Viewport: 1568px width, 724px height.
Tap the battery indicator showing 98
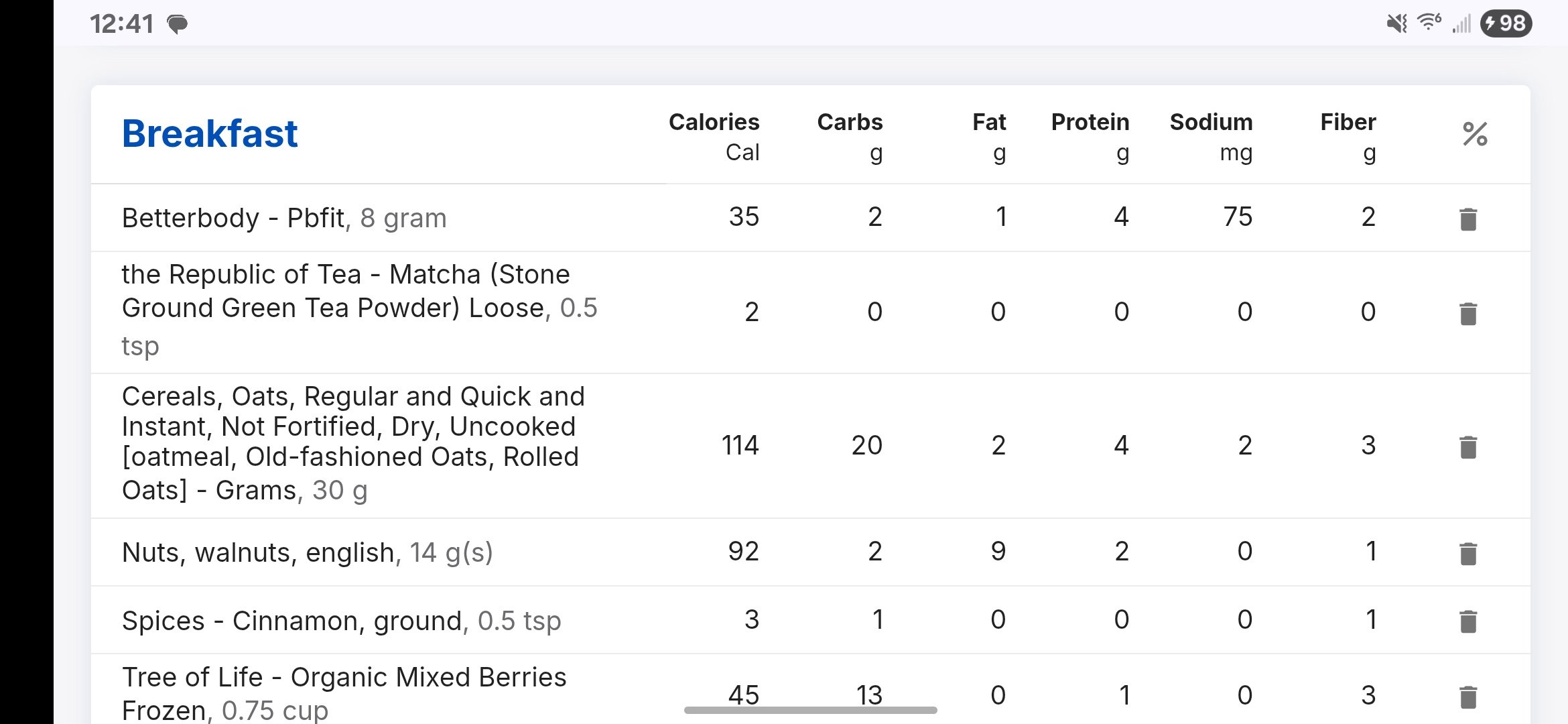[x=1506, y=24]
